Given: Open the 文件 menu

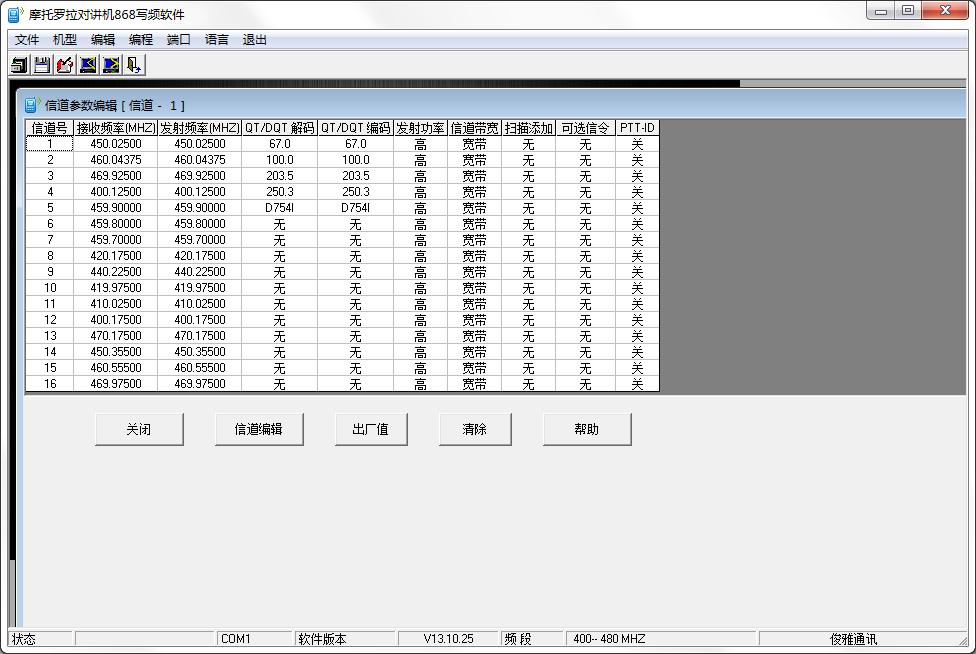Looking at the screenshot, I should point(27,40).
